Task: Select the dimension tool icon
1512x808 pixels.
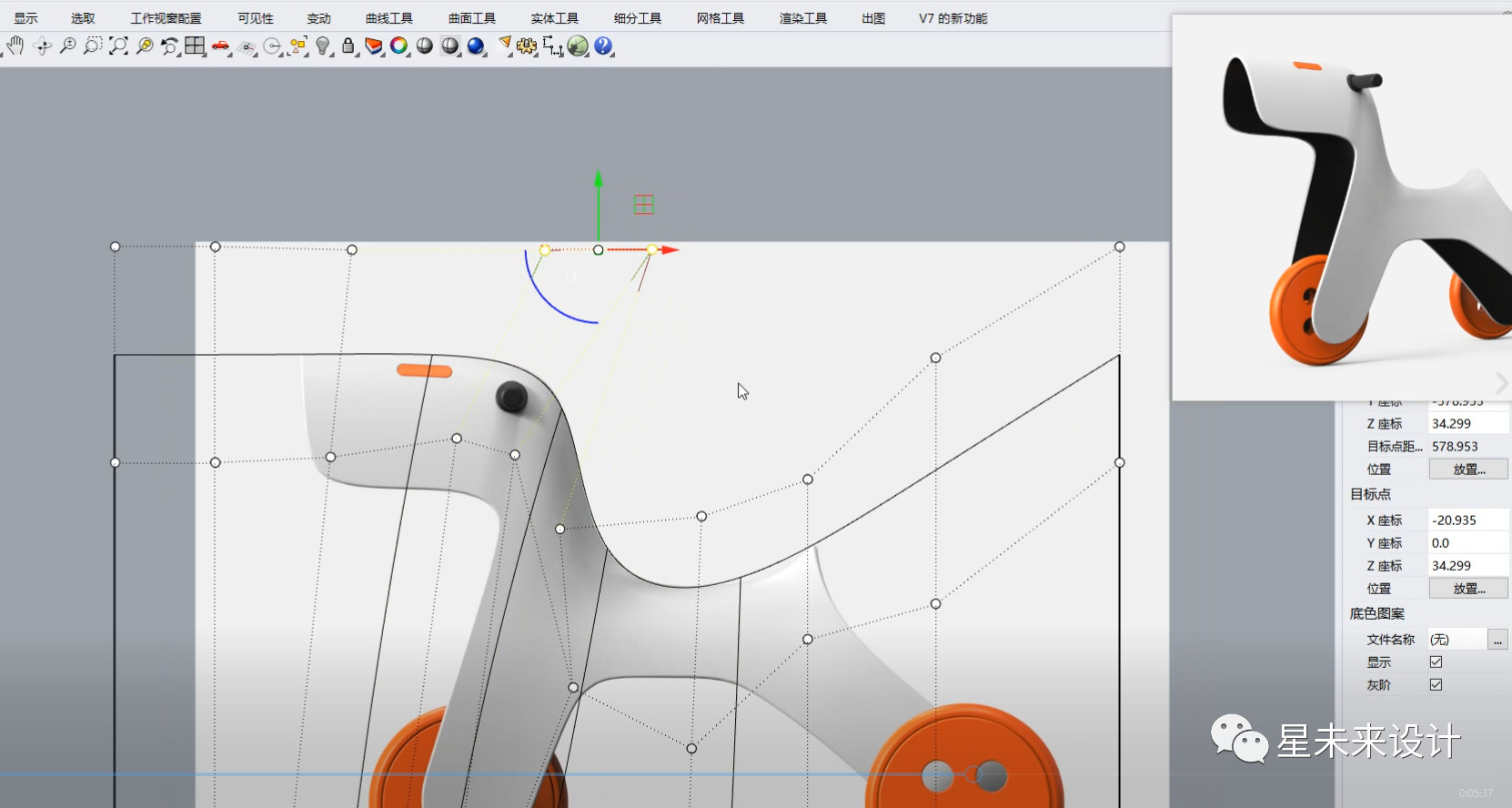Action: [552, 45]
